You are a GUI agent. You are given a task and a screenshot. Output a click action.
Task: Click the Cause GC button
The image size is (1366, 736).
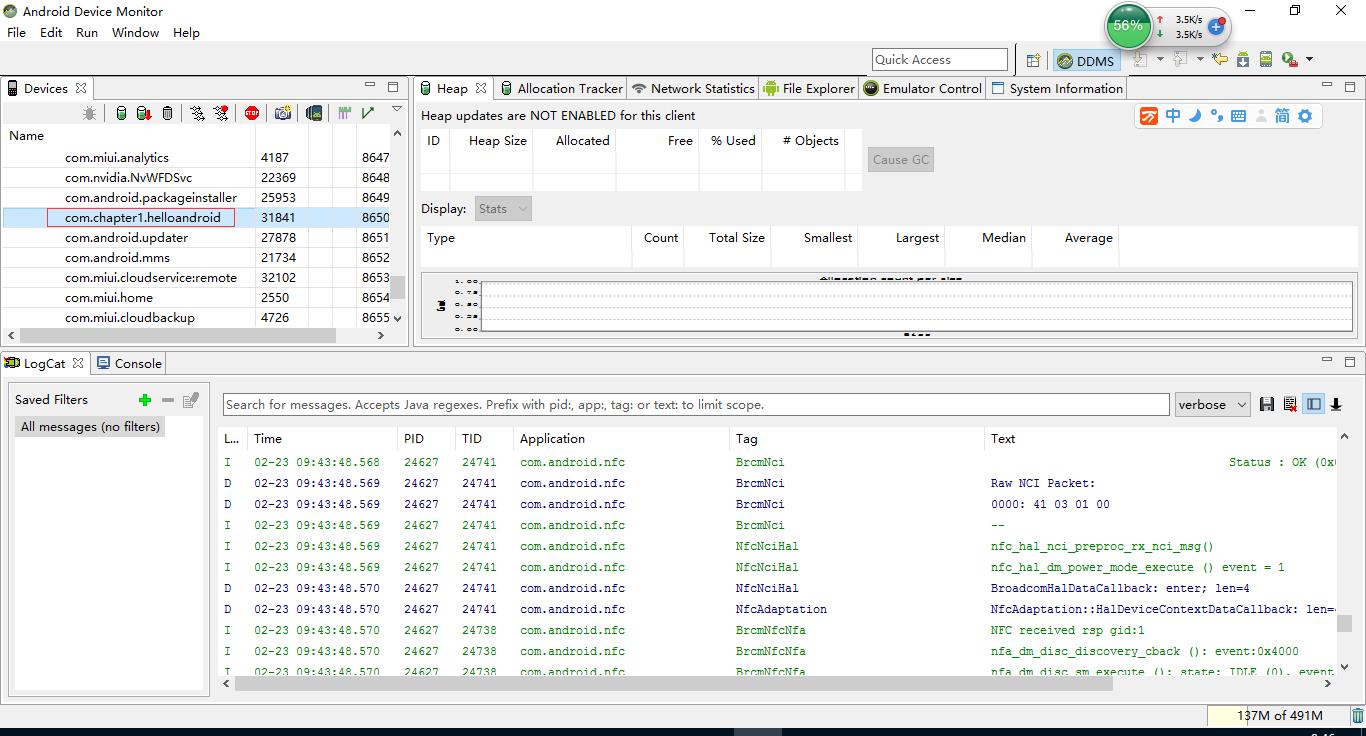(901, 159)
